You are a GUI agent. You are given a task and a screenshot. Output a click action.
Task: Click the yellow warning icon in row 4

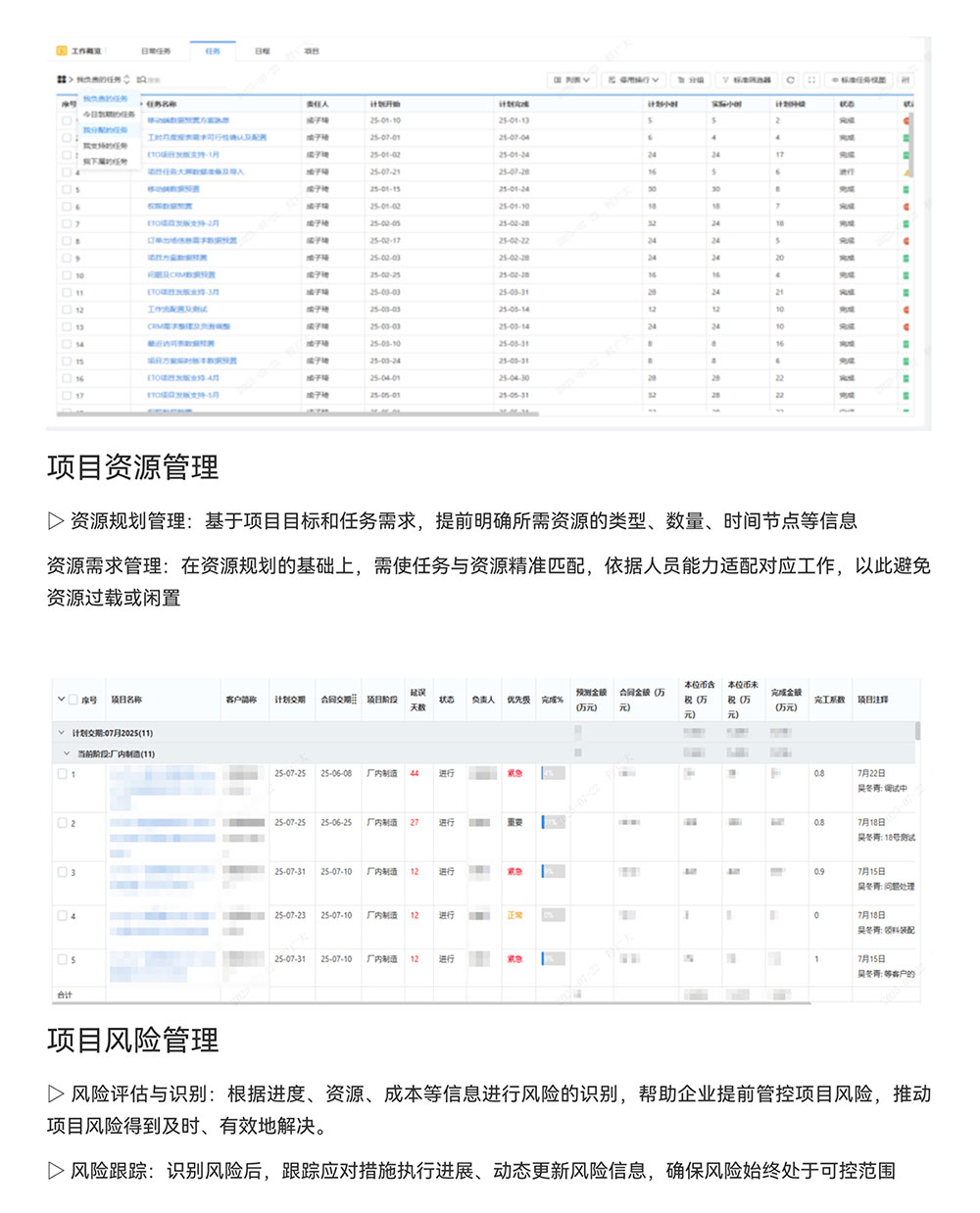tap(906, 172)
